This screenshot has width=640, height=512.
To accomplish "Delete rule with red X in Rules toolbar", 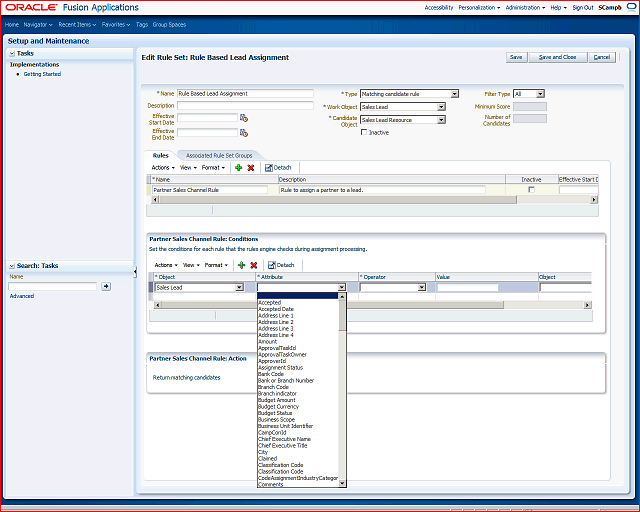I will [x=251, y=167].
